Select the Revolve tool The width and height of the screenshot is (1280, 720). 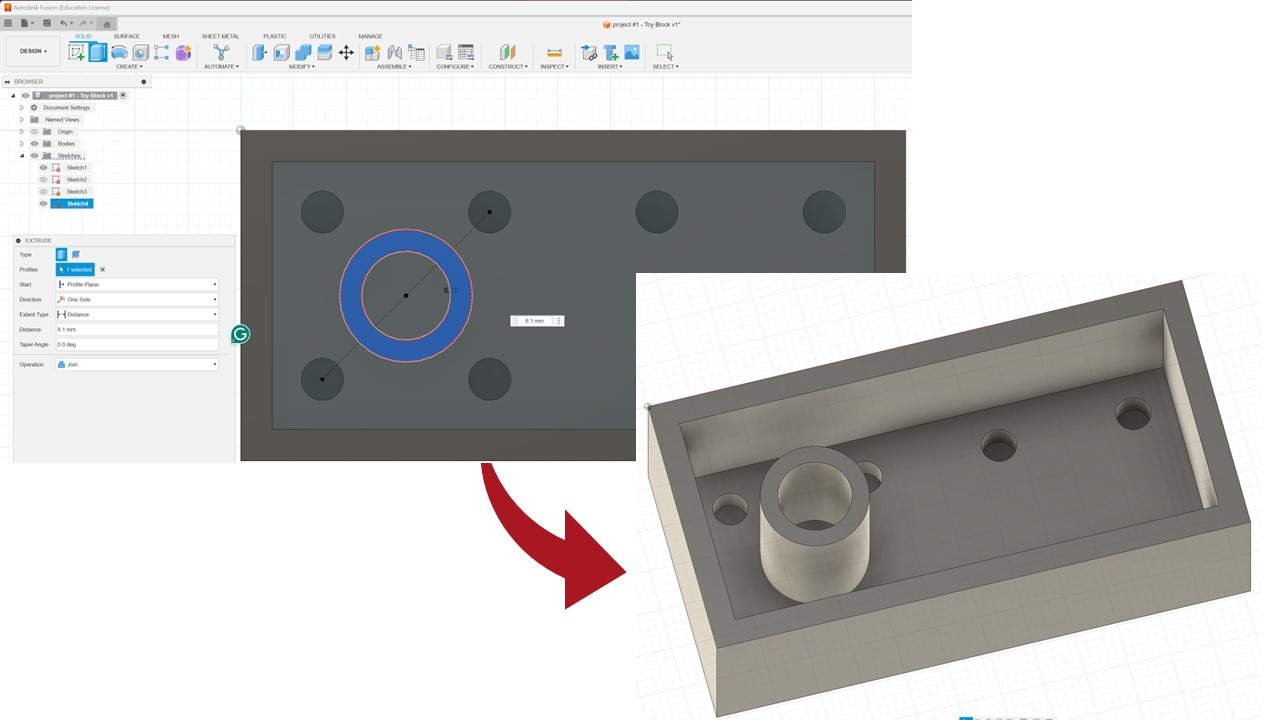tap(119, 53)
